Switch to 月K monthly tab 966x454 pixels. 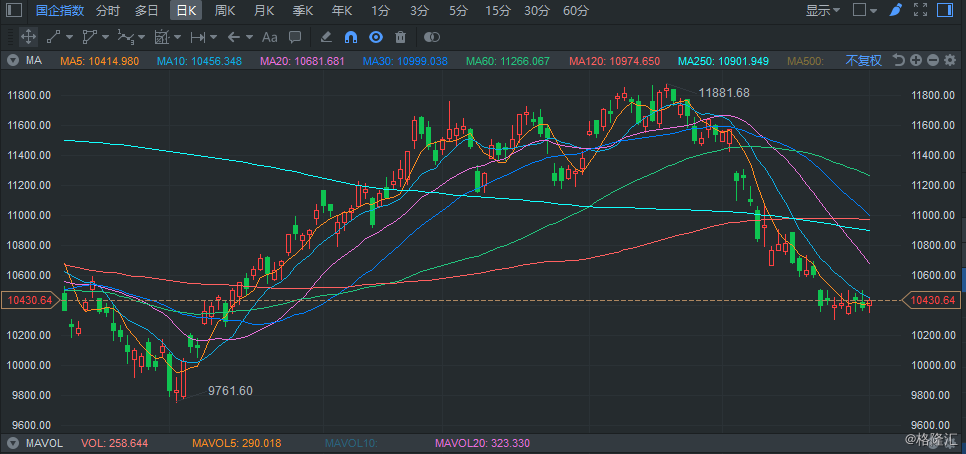[264, 10]
